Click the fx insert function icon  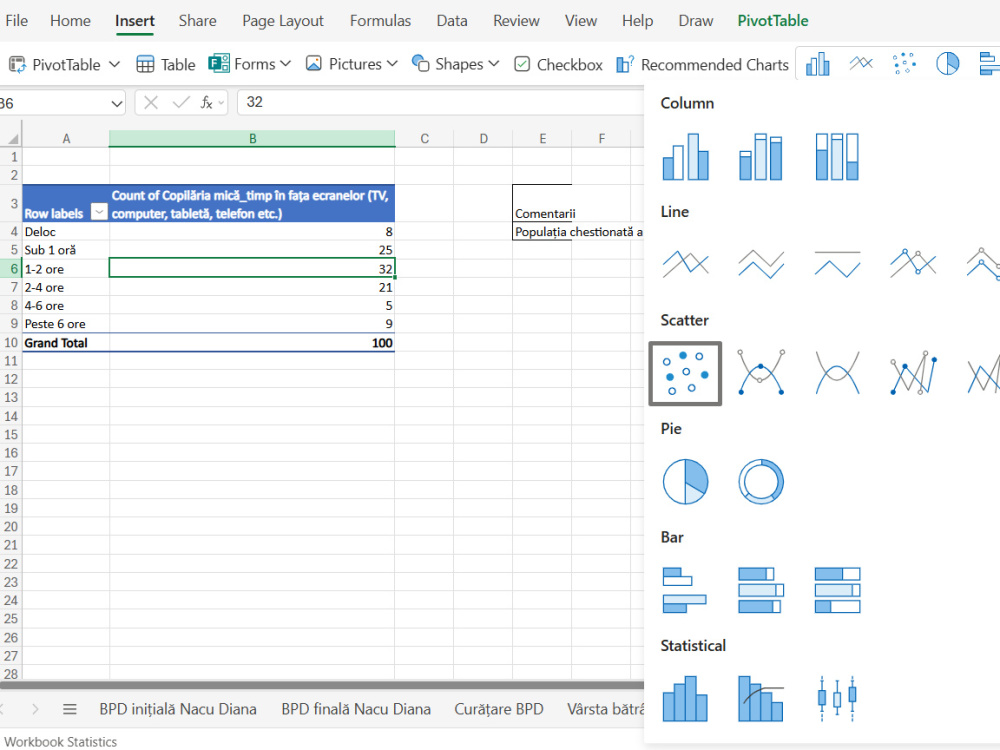coord(206,103)
